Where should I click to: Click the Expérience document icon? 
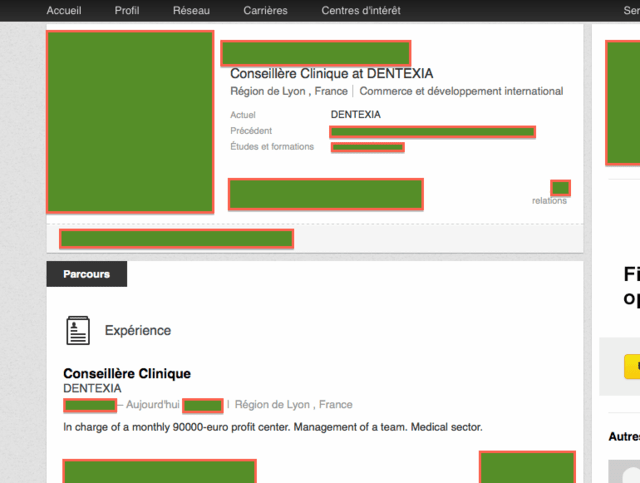[x=78, y=330]
